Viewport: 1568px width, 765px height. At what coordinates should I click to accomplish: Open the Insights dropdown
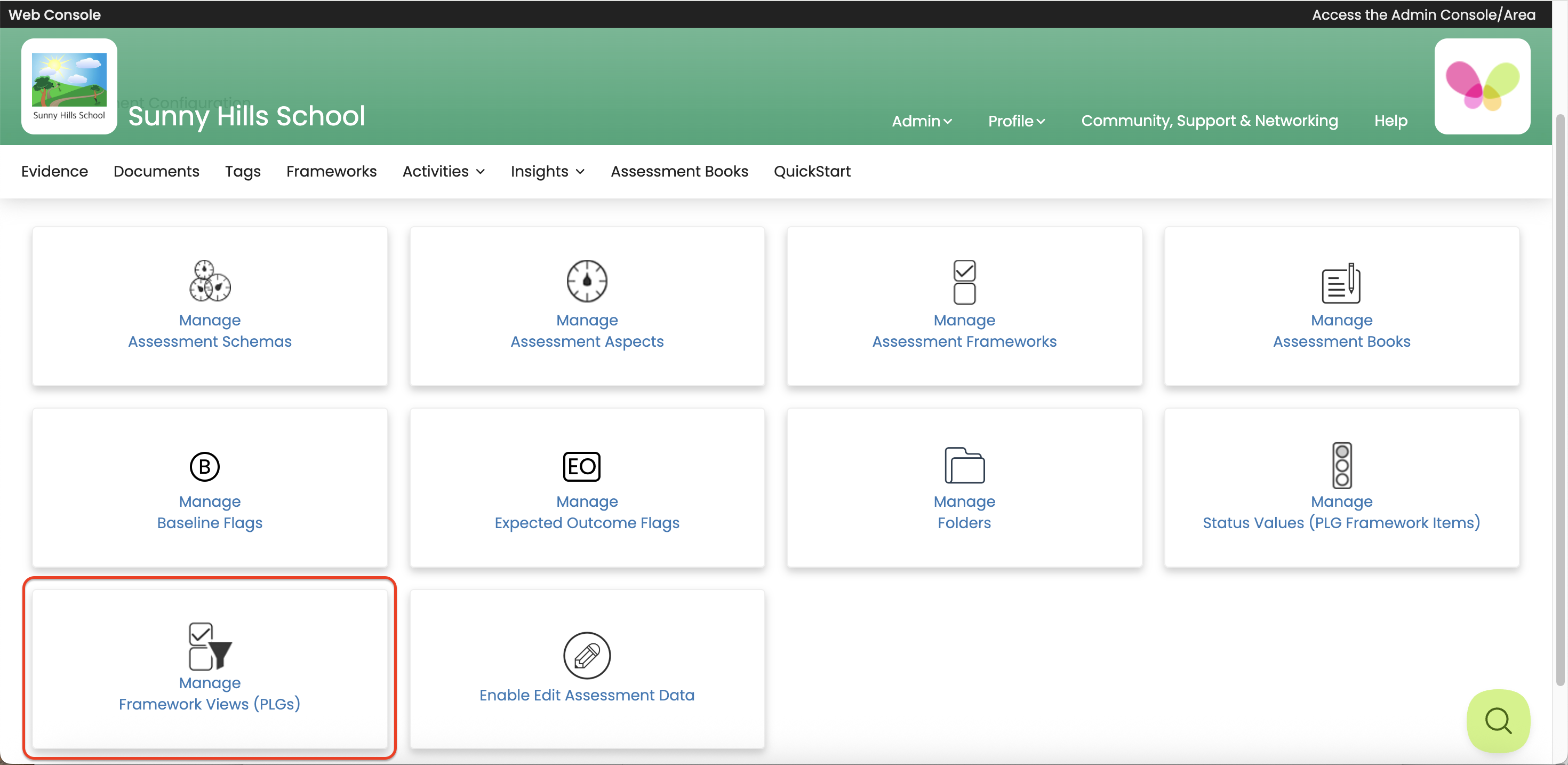[547, 172]
